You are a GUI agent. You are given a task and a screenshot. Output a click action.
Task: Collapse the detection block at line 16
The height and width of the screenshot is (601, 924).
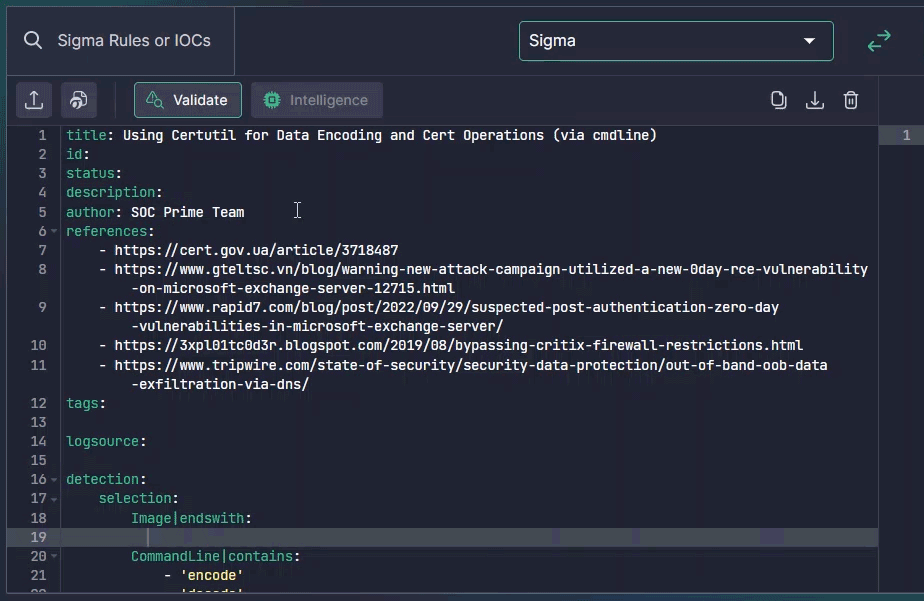[x=54, y=480]
